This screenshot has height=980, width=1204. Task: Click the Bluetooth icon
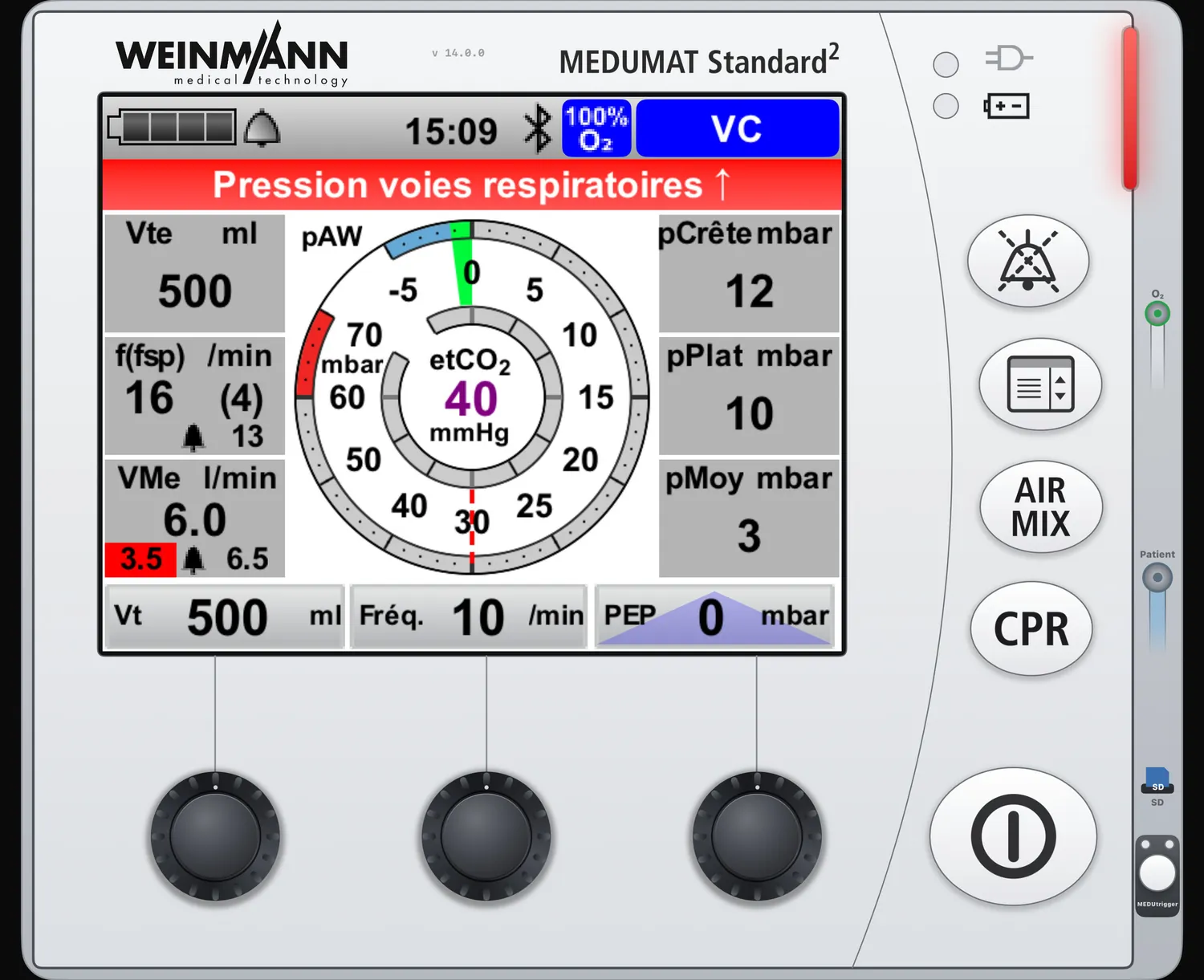coord(537,128)
